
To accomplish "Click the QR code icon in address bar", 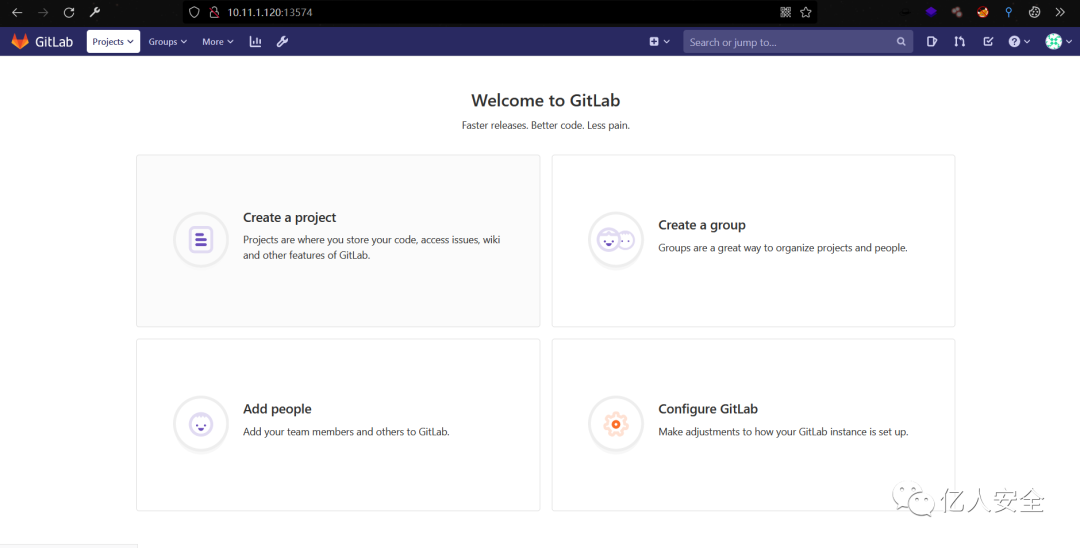I will 786,12.
